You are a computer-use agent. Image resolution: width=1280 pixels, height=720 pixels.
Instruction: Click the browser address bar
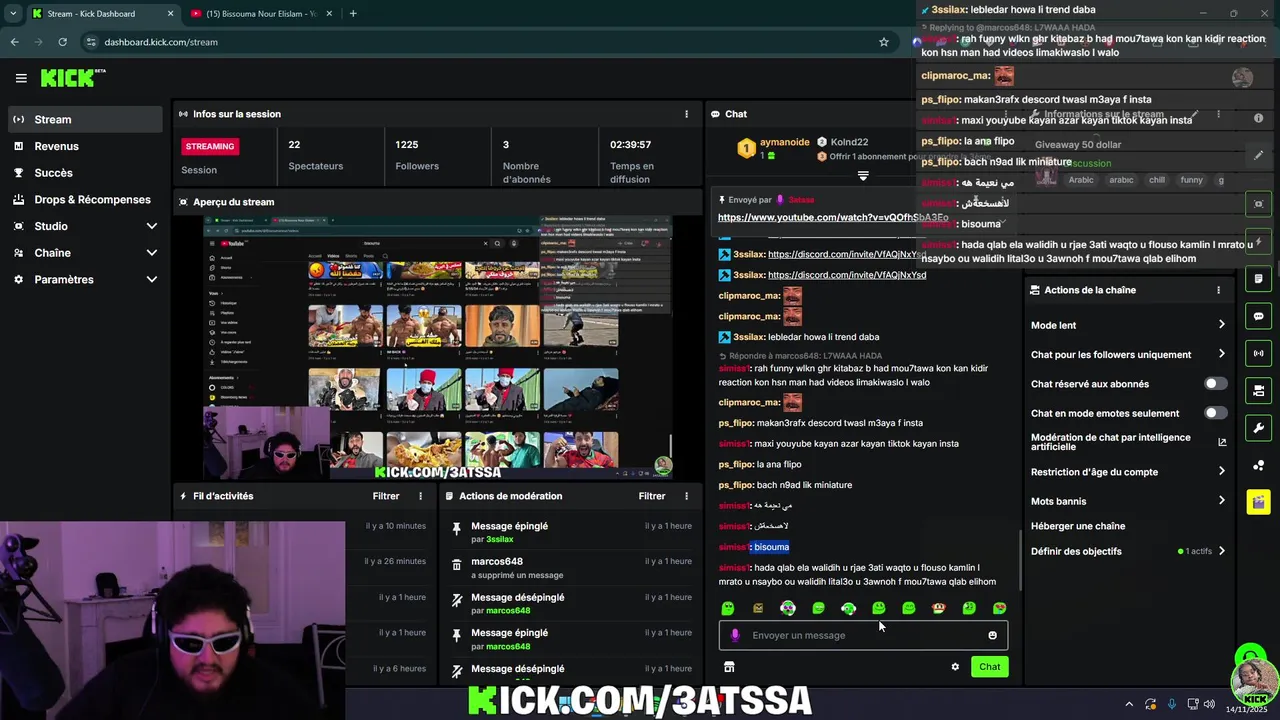pyautogui.click(x=480, y=42)
